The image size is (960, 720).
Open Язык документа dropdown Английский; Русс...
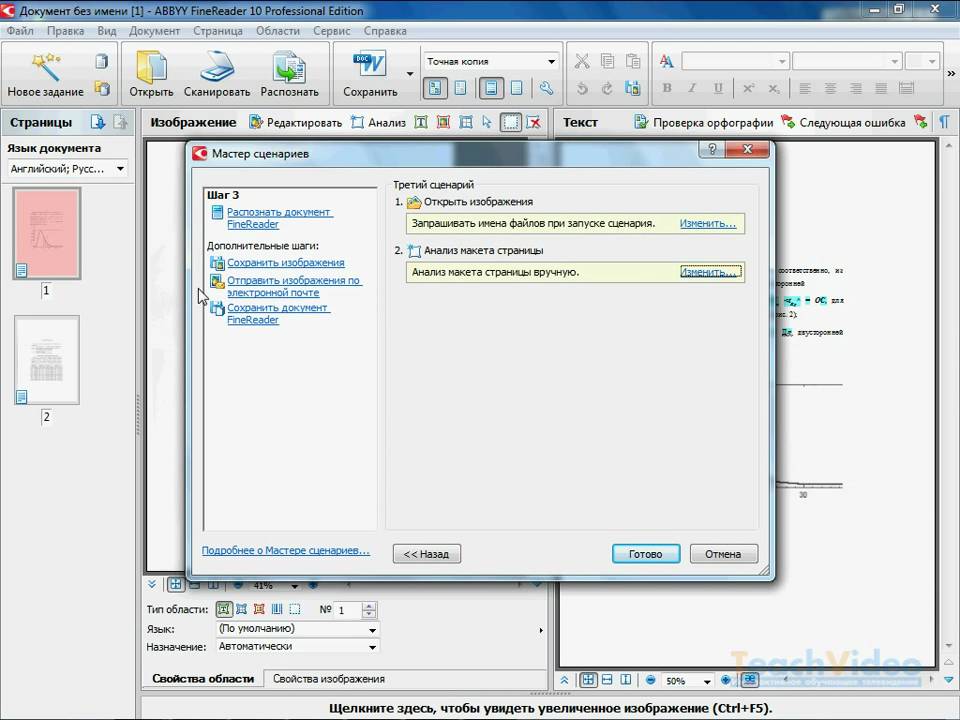pos(67,168)
